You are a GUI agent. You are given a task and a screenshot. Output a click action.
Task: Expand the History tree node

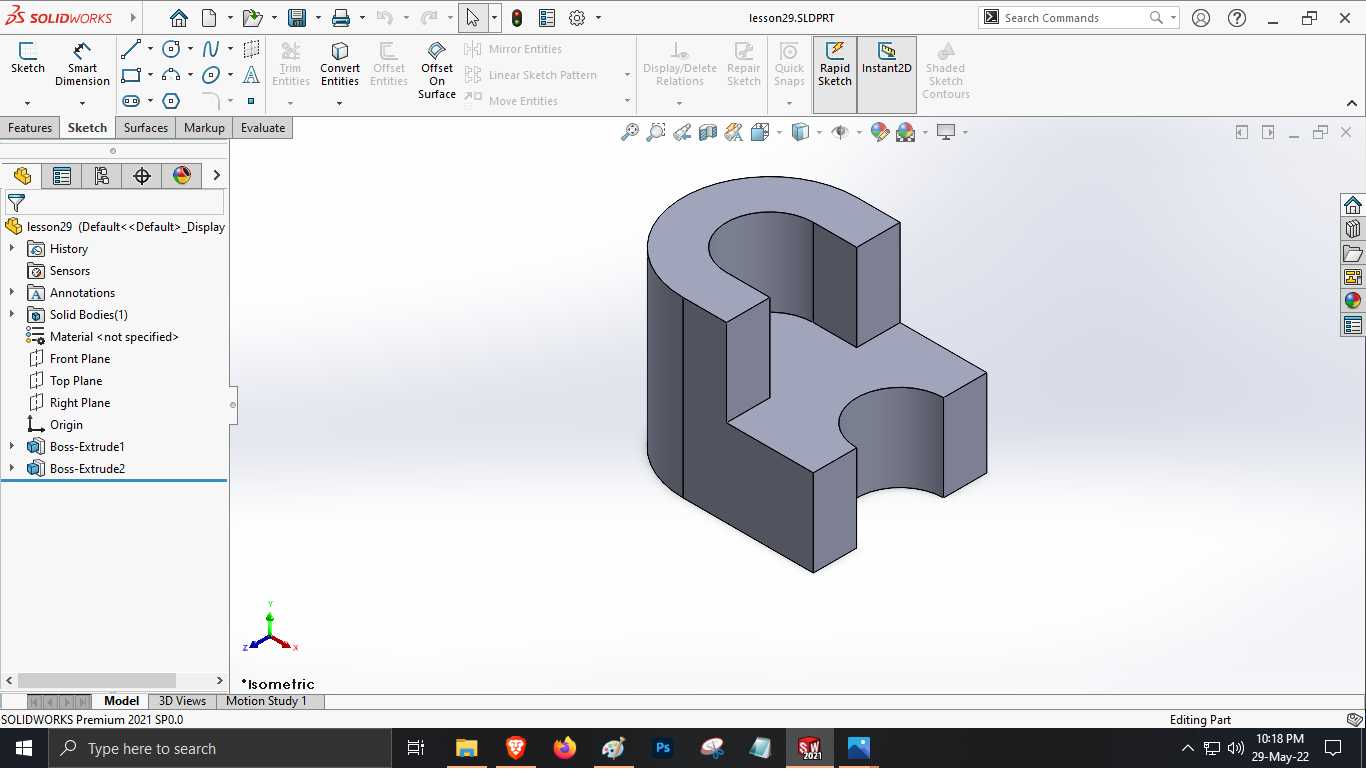tap(12, 248)
